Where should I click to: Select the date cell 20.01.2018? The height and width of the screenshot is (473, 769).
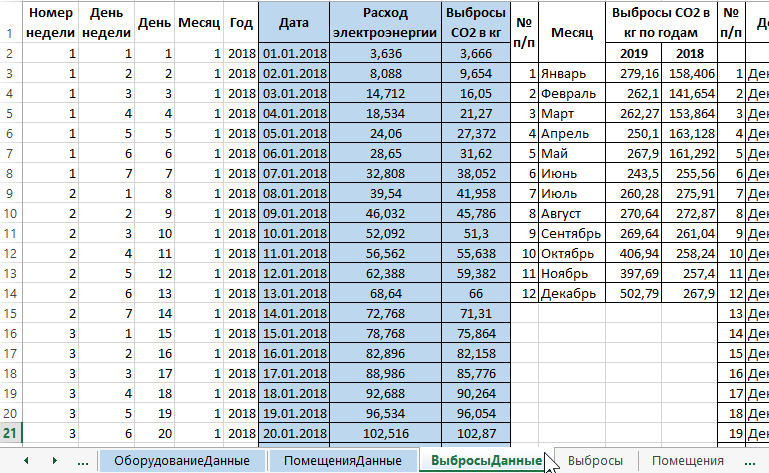[293, 432]
